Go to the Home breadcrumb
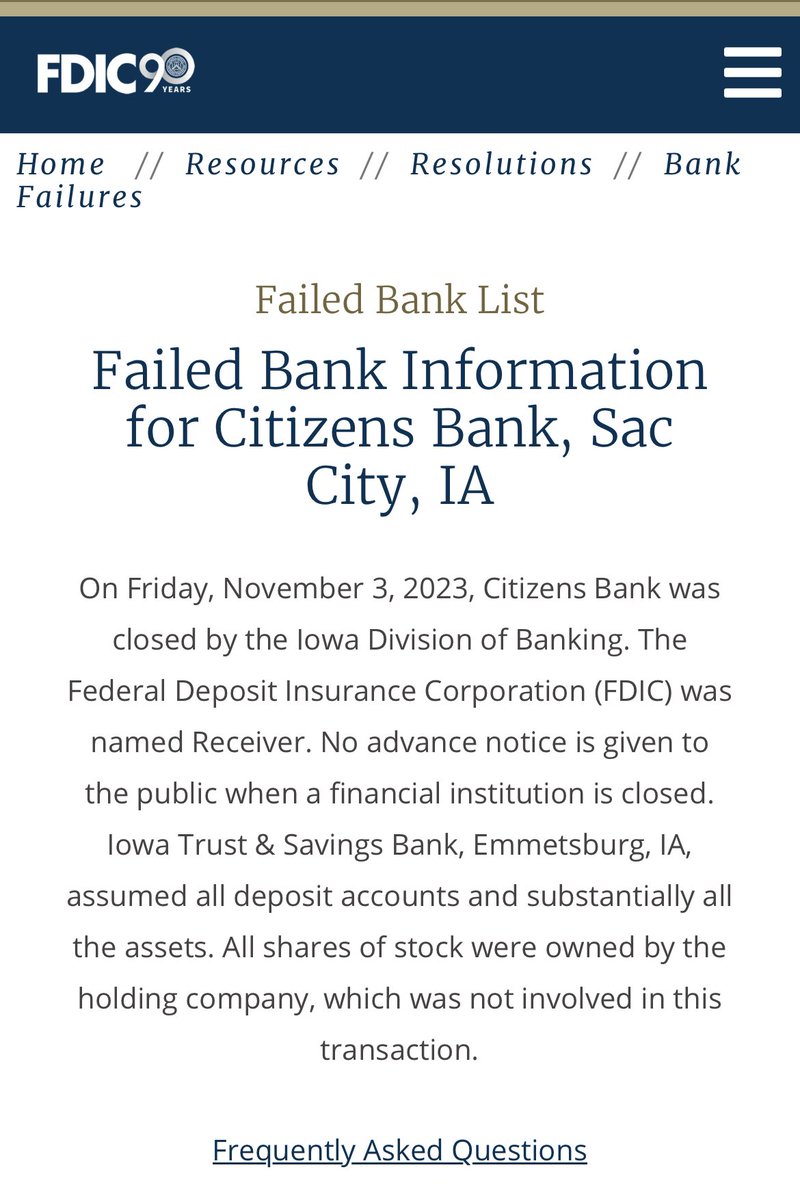800x1200 pixels. pos(61,164)
